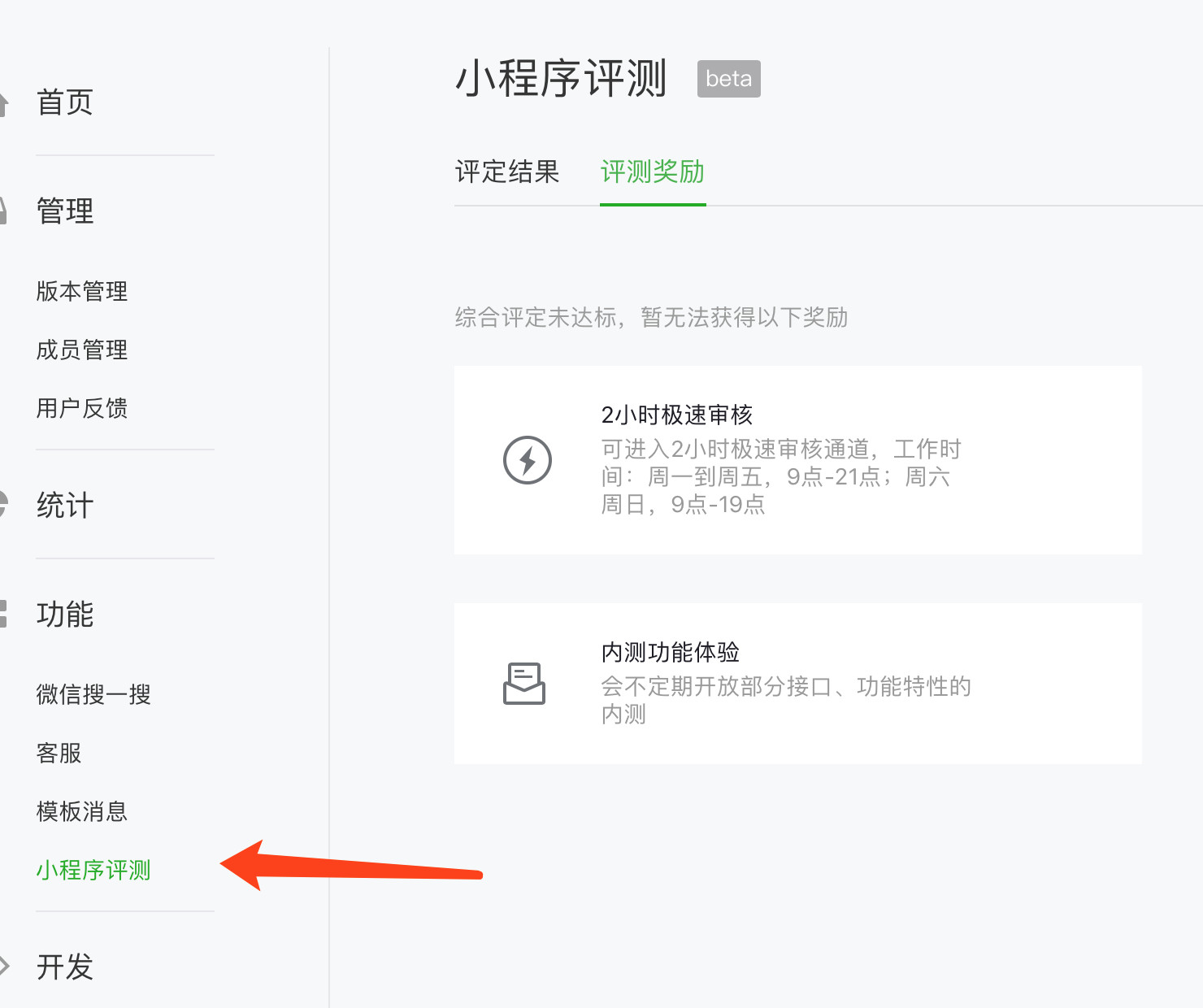Image resolution: width=1203 pixels, height=1008 pixels.
Task: Select the 评测奖励 tab
Action: (x=653, y=172)
